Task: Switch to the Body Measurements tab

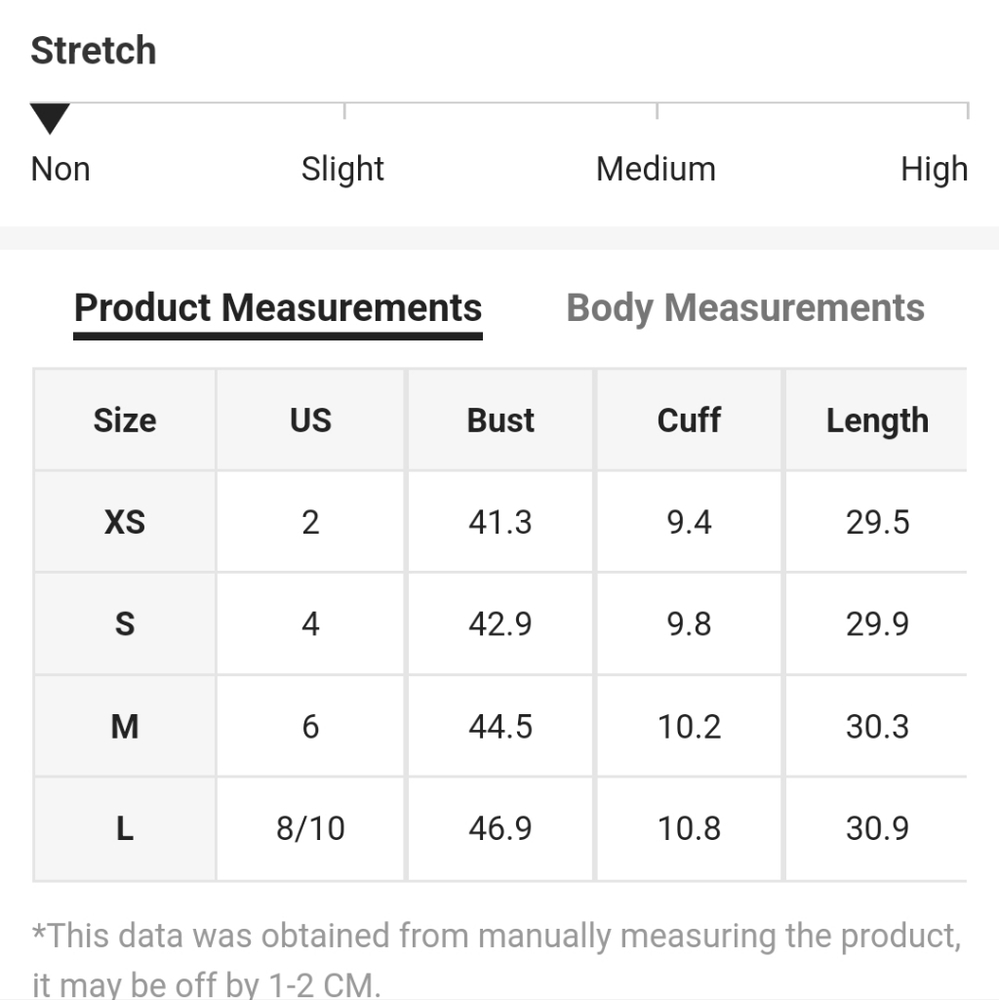Action: [745, 308]
